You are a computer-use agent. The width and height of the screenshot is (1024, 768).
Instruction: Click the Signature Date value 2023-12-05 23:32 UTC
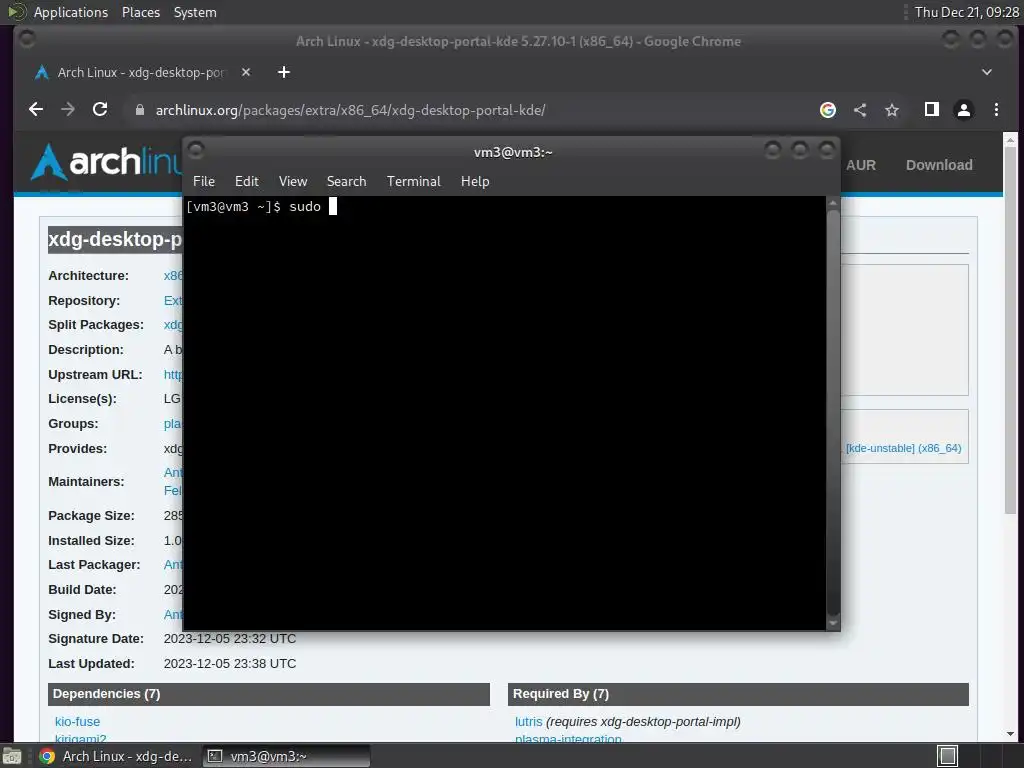coord(230,639)
